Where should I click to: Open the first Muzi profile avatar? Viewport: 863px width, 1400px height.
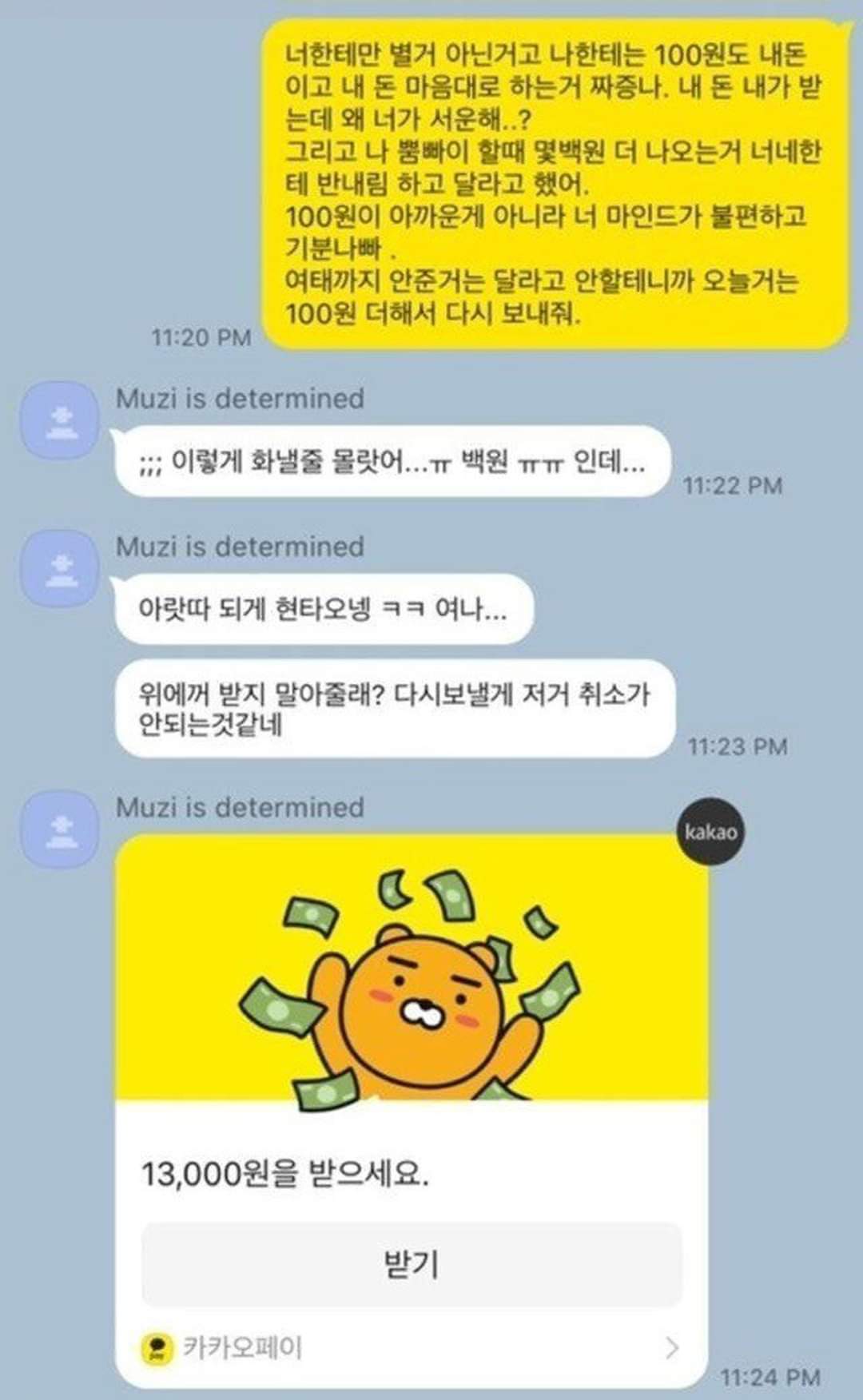59,420
